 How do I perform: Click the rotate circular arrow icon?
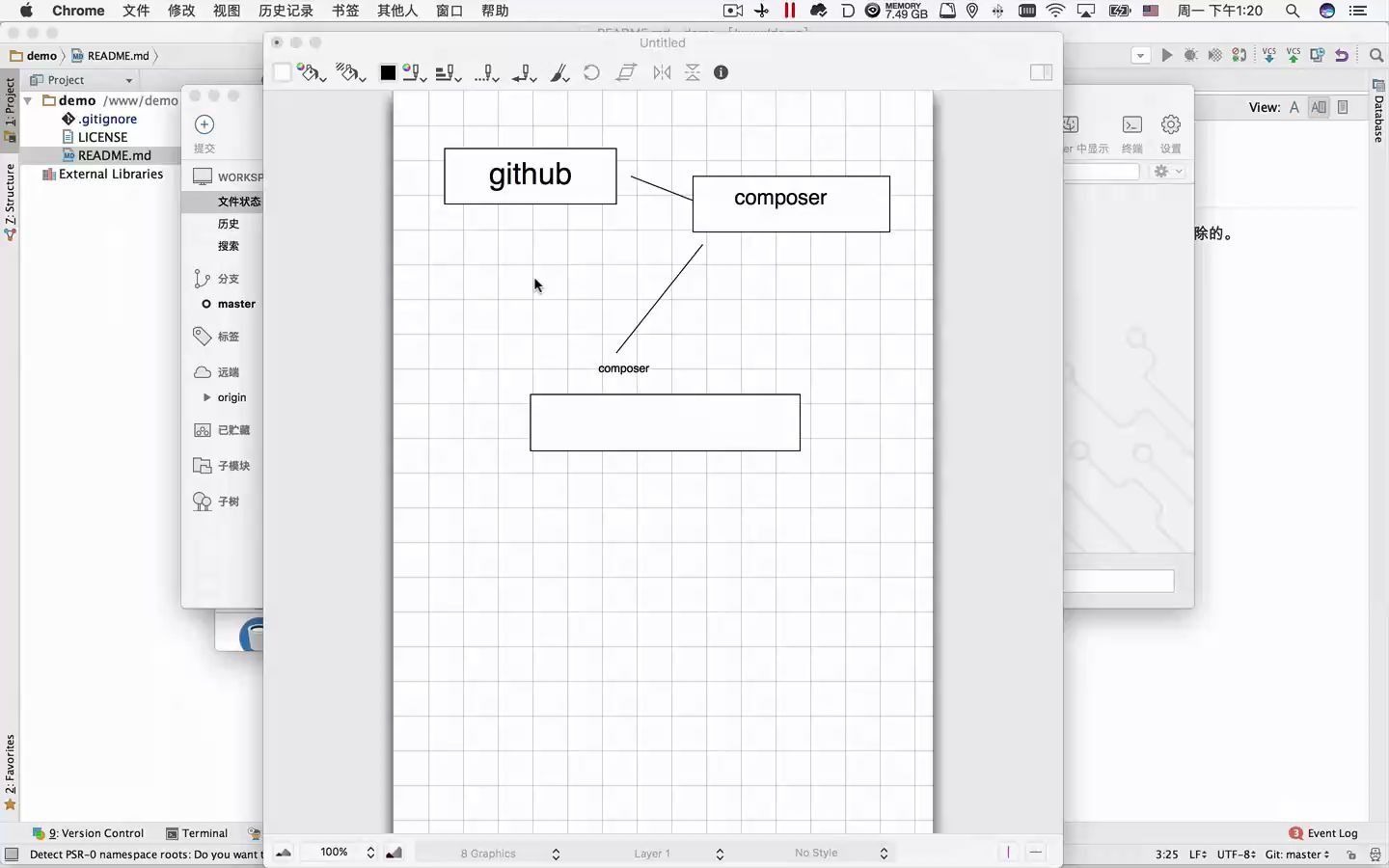coord(591,72)
